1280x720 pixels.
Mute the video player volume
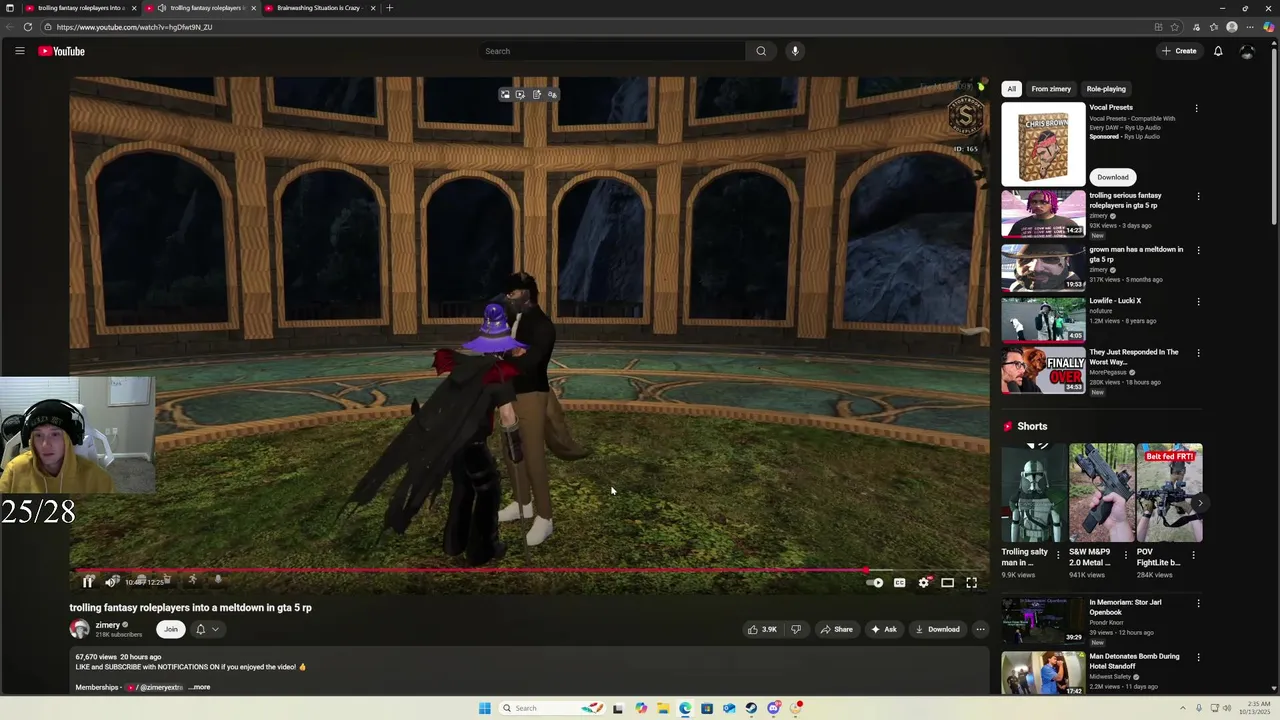(112, 582)
